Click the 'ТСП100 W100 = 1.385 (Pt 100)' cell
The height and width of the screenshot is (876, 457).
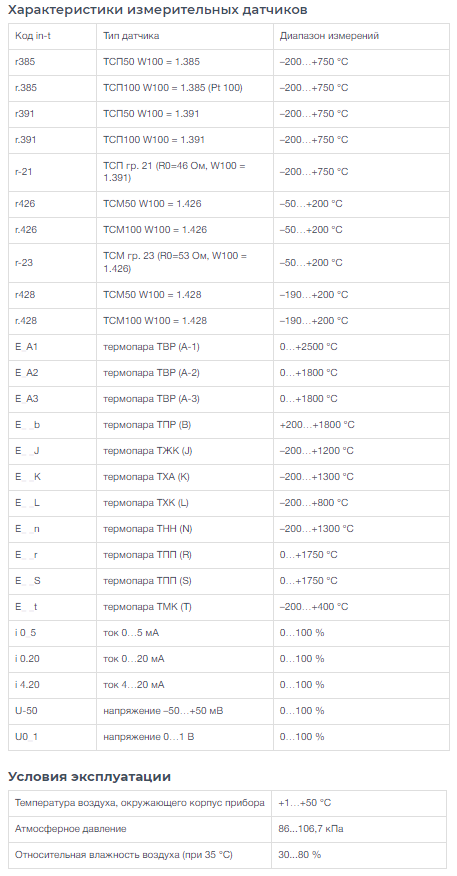tap(185, 88)
